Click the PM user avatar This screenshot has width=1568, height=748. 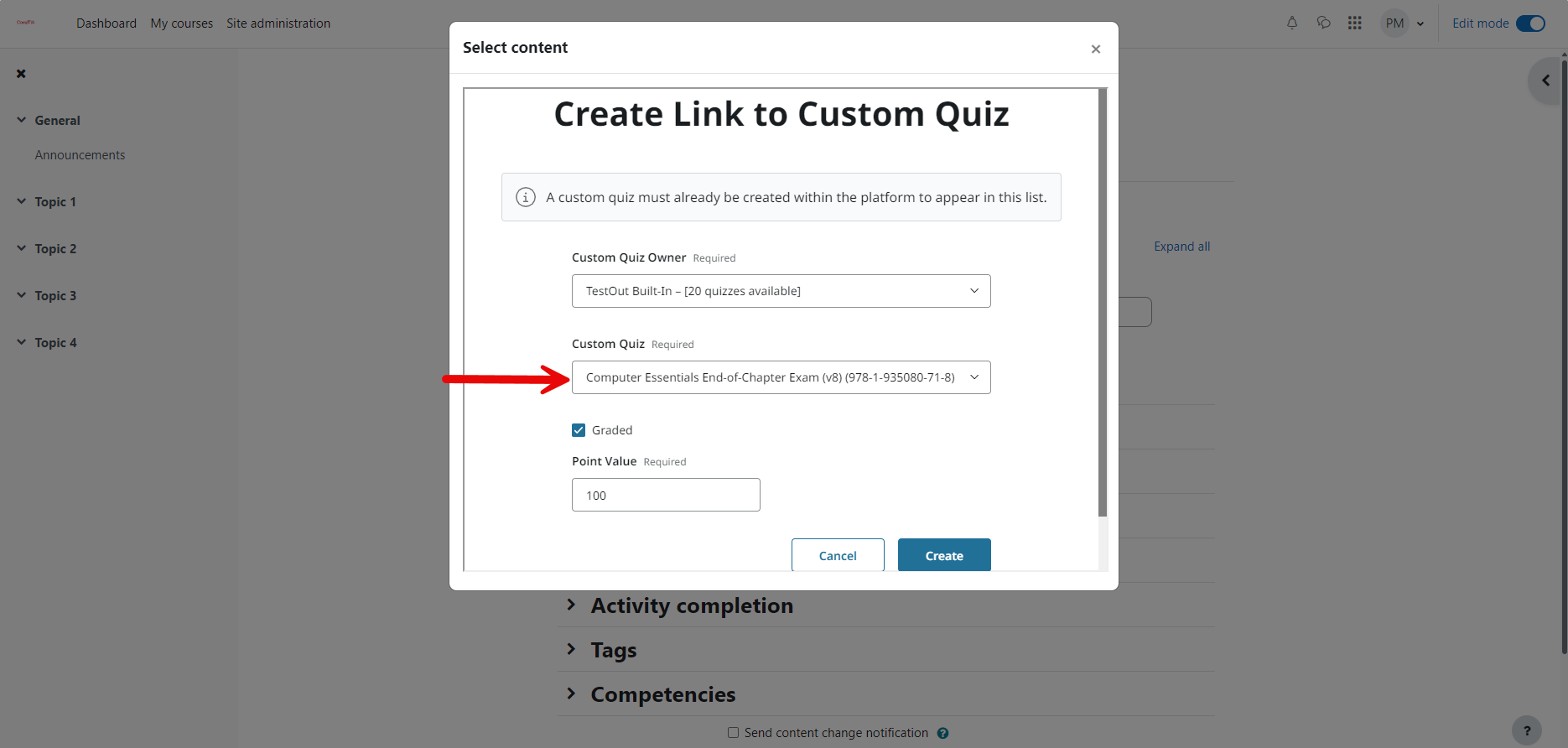coord(1395,23)
